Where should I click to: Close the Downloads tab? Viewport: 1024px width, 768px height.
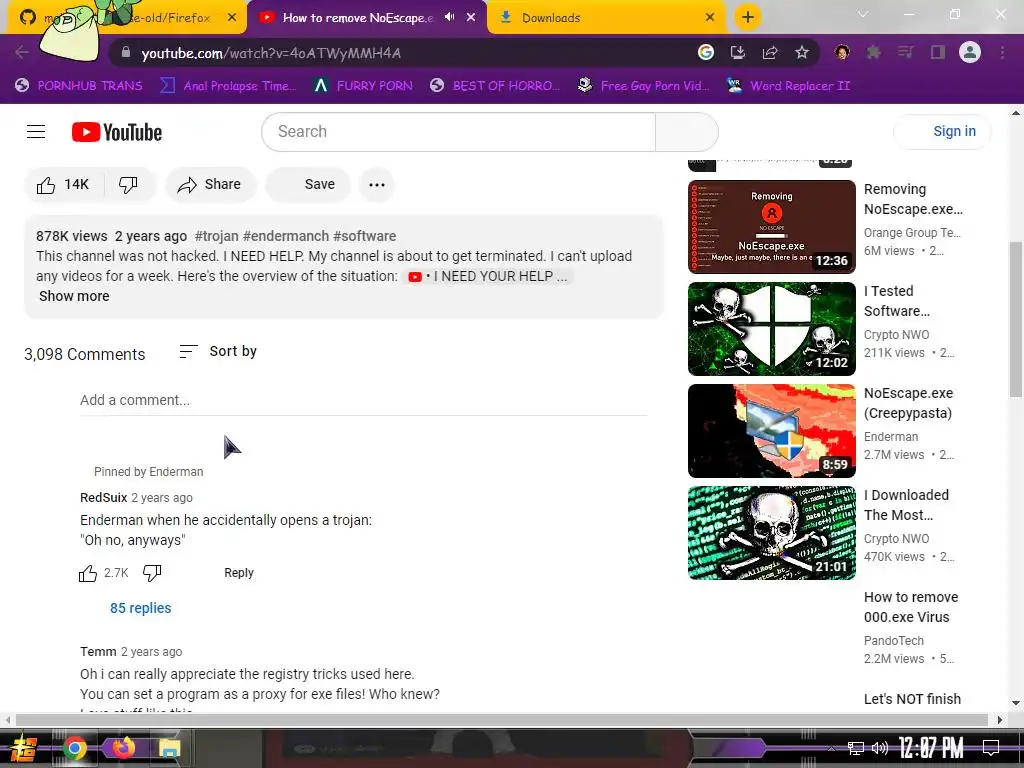pyautogui.click(x=710, y=18)
